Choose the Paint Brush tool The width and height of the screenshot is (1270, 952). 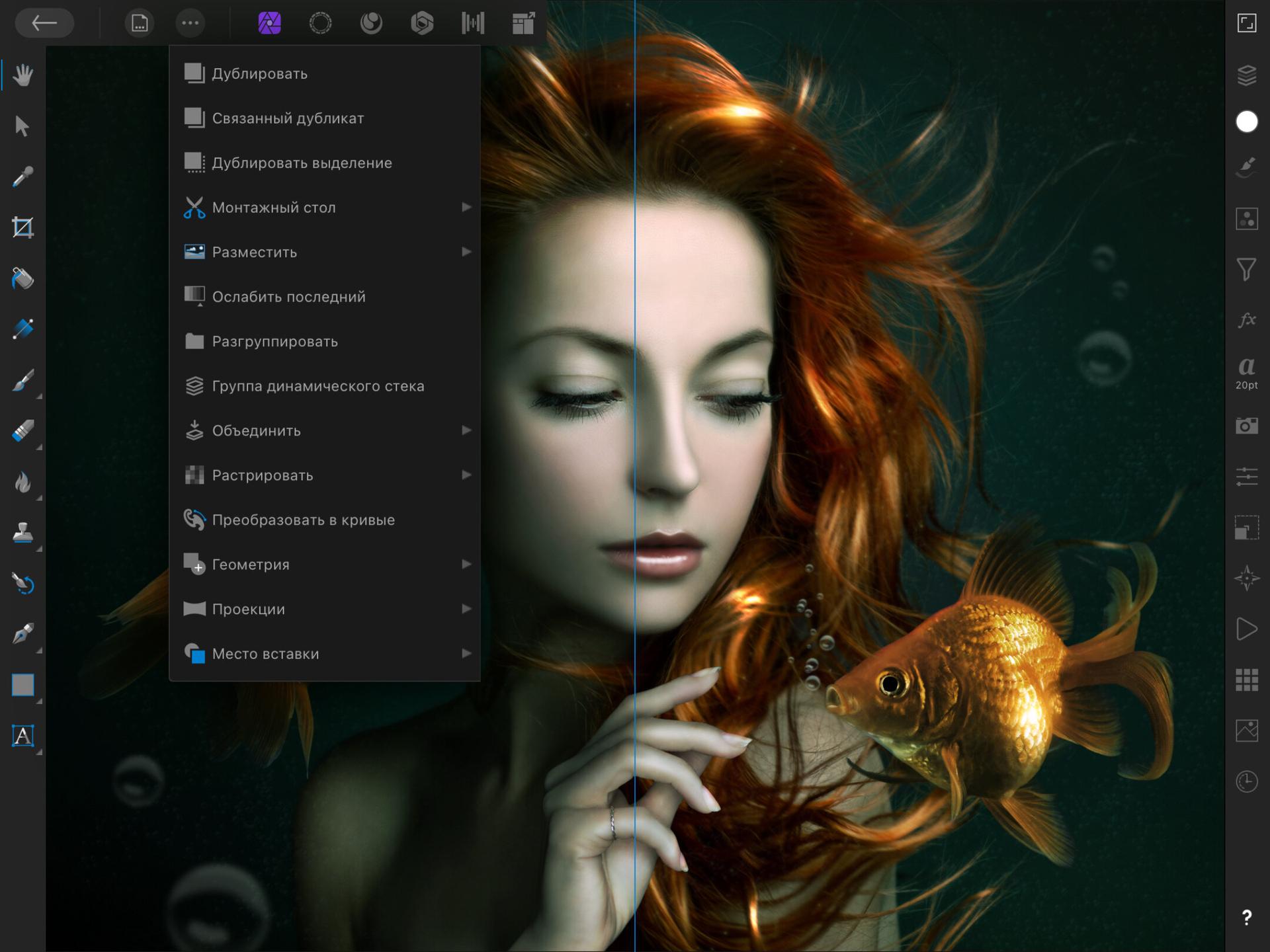tap(23, 380)
